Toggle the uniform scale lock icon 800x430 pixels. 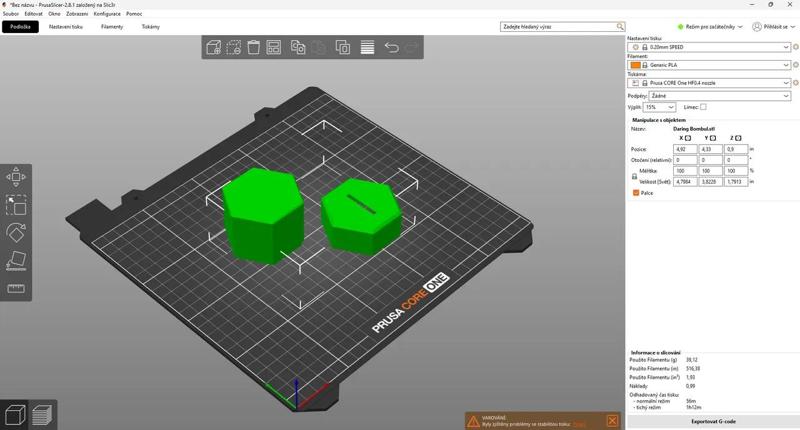pos(634,176)
